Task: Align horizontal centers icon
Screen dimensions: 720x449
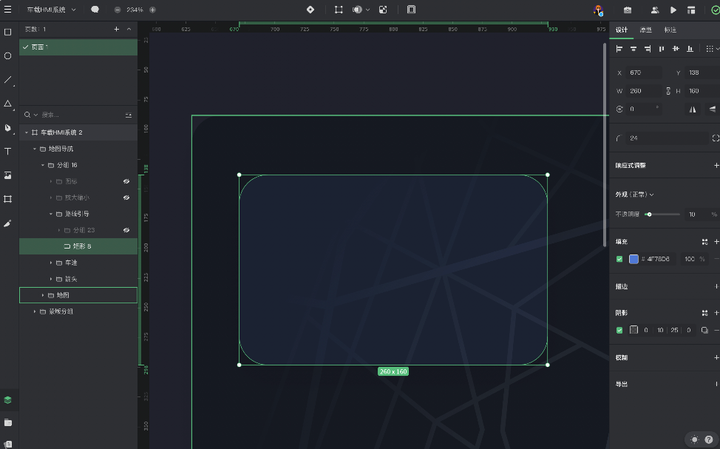Action: 633,49
